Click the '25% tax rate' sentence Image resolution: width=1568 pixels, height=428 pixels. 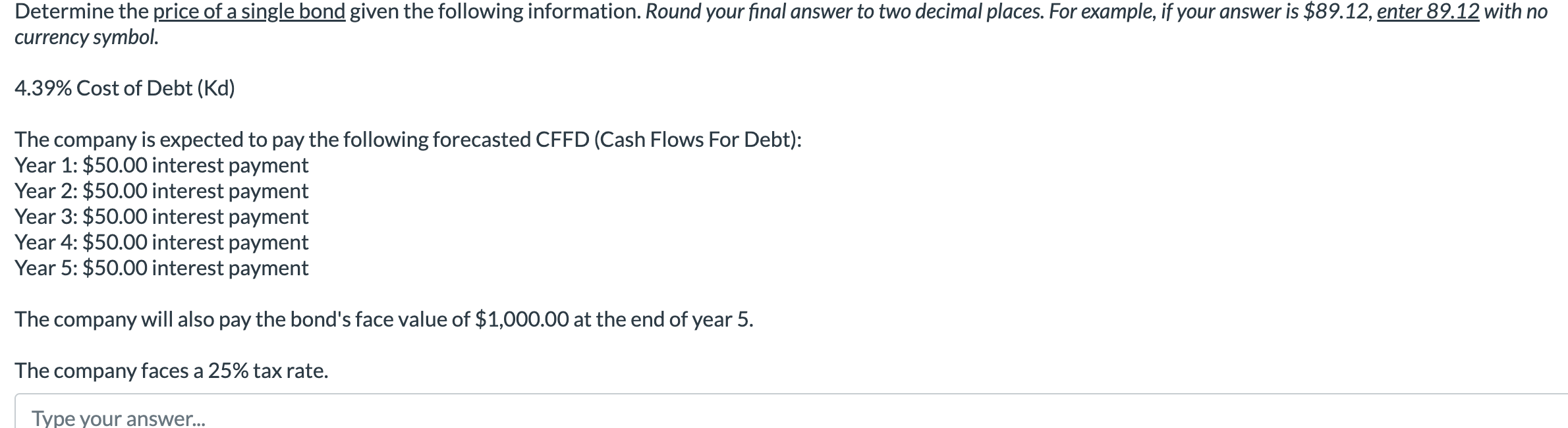coord(171,371)
